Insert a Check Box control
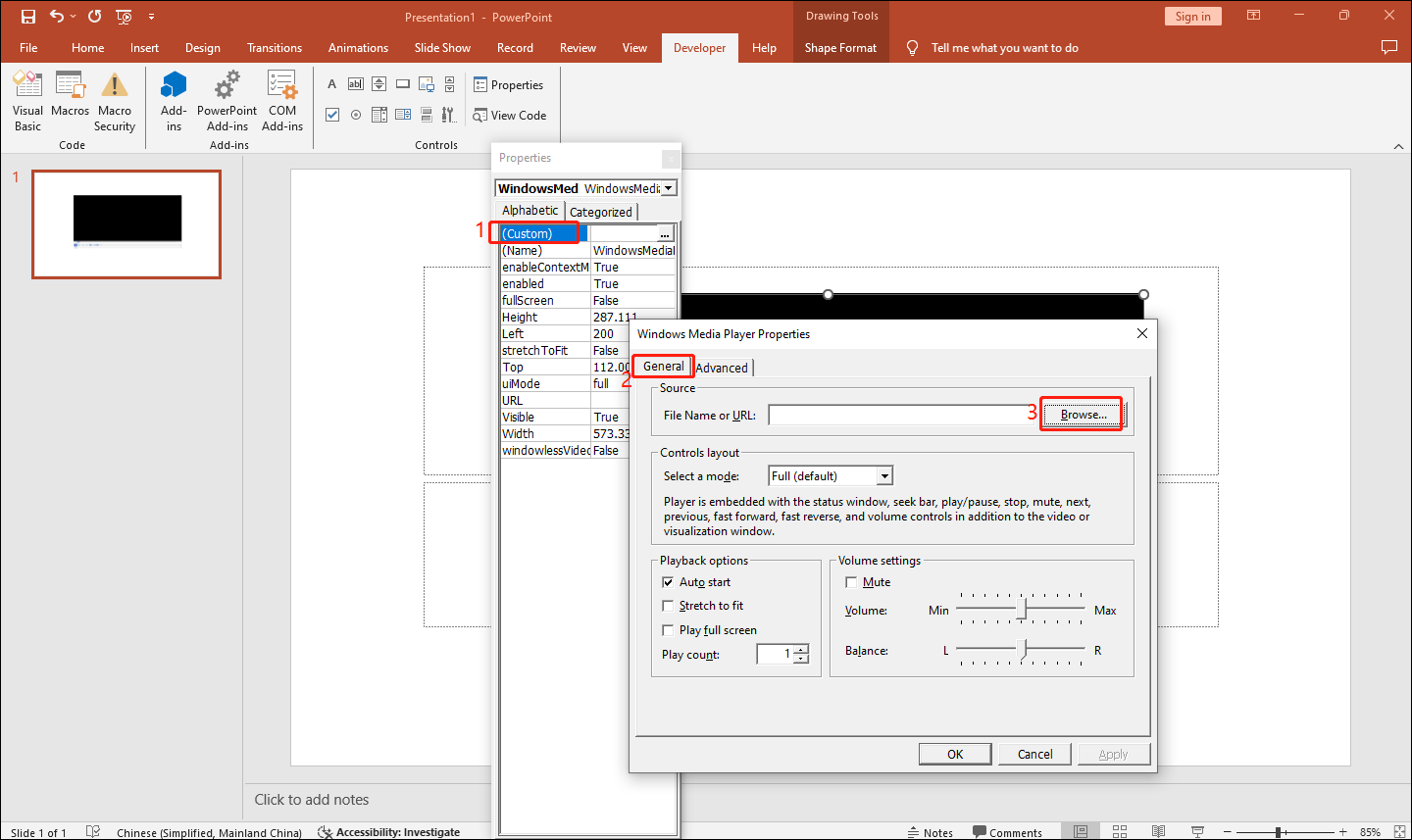The image size is (1412, 840). click(x=332, y=115)
